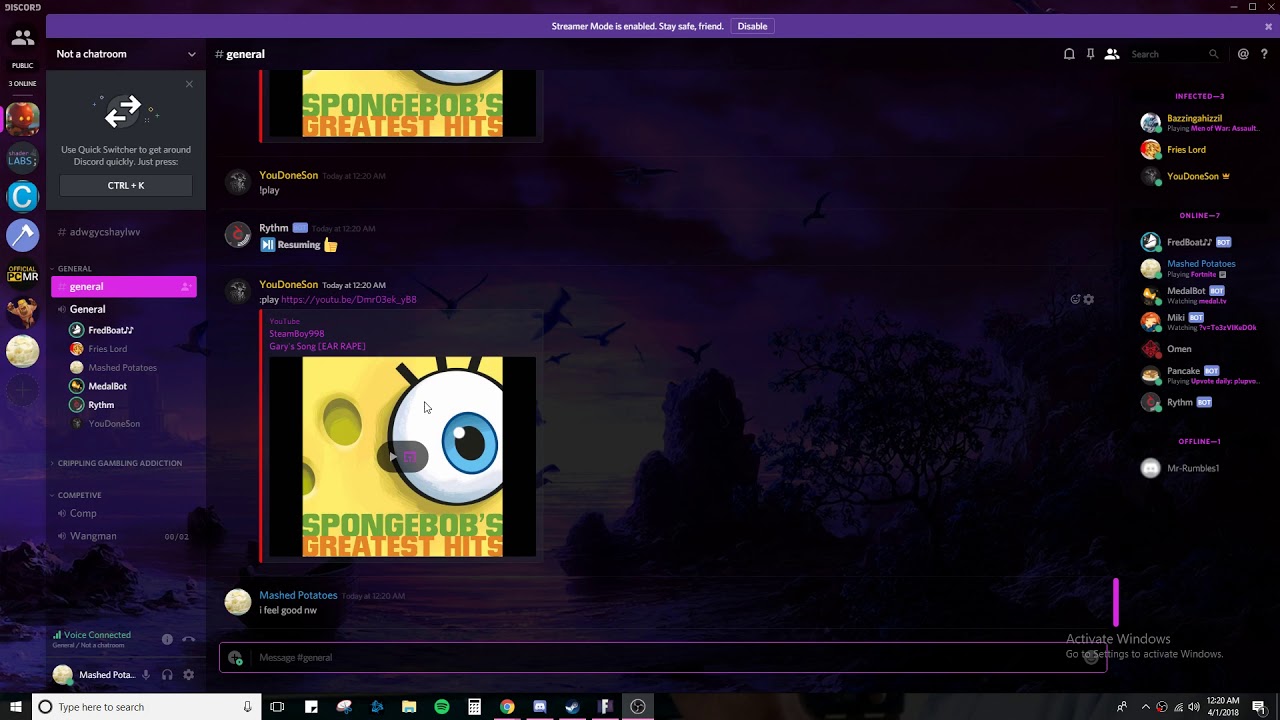Open User Settings gear
The width and height of the screenshot is (1280, 720).
(x=188, y=675)
